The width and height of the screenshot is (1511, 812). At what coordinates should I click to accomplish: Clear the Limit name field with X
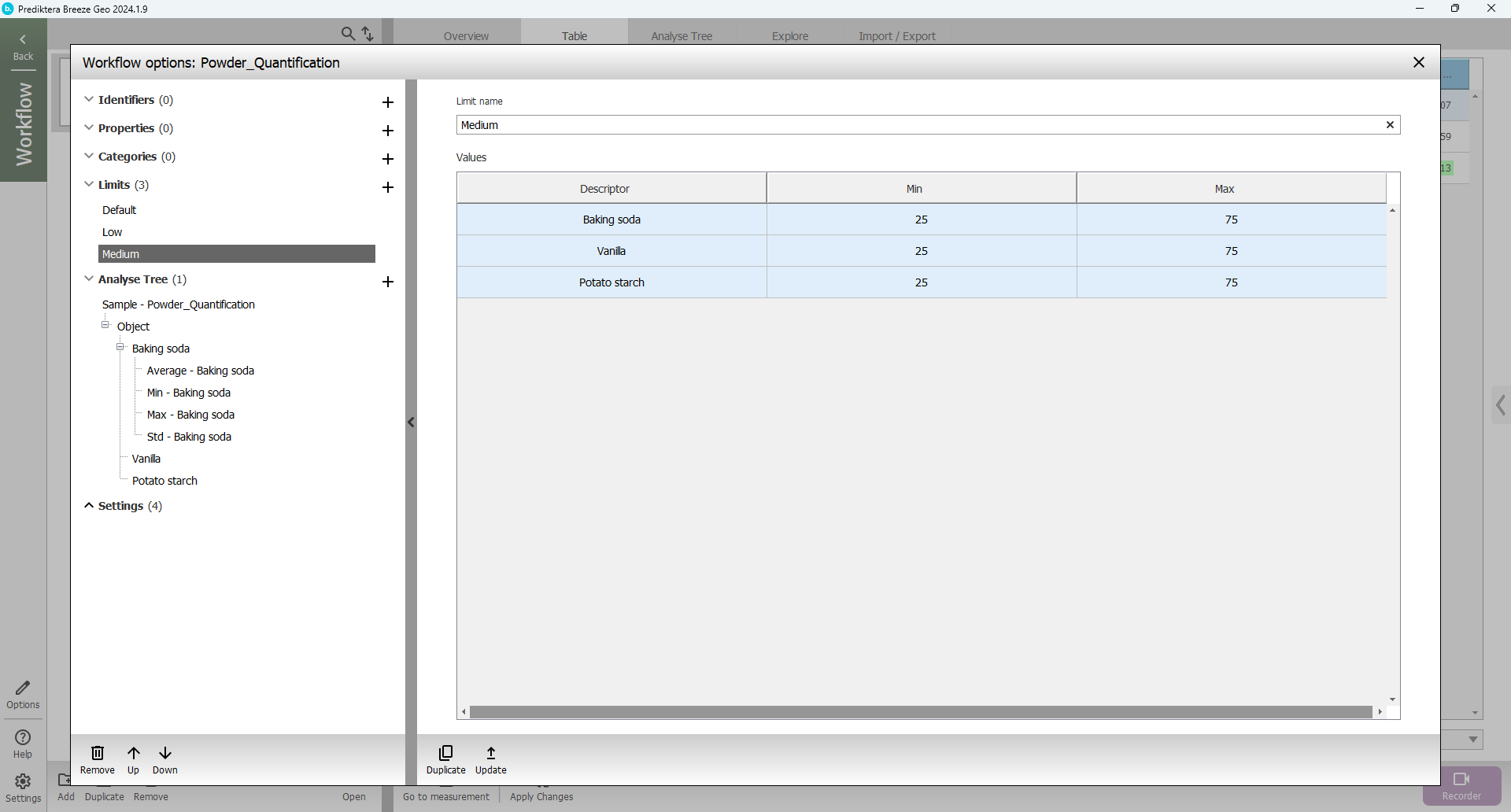pyautogui.click(x=1390, y=125)
